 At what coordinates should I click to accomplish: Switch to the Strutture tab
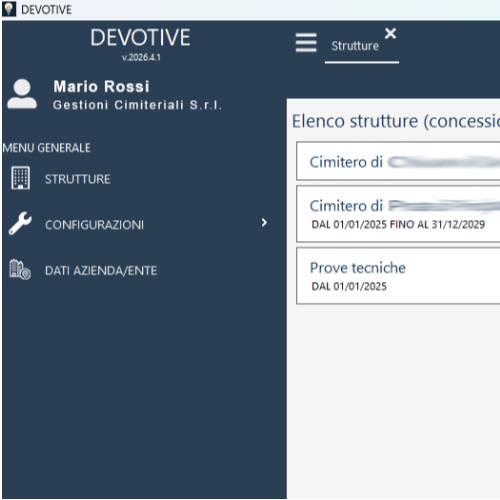(355, 46)
